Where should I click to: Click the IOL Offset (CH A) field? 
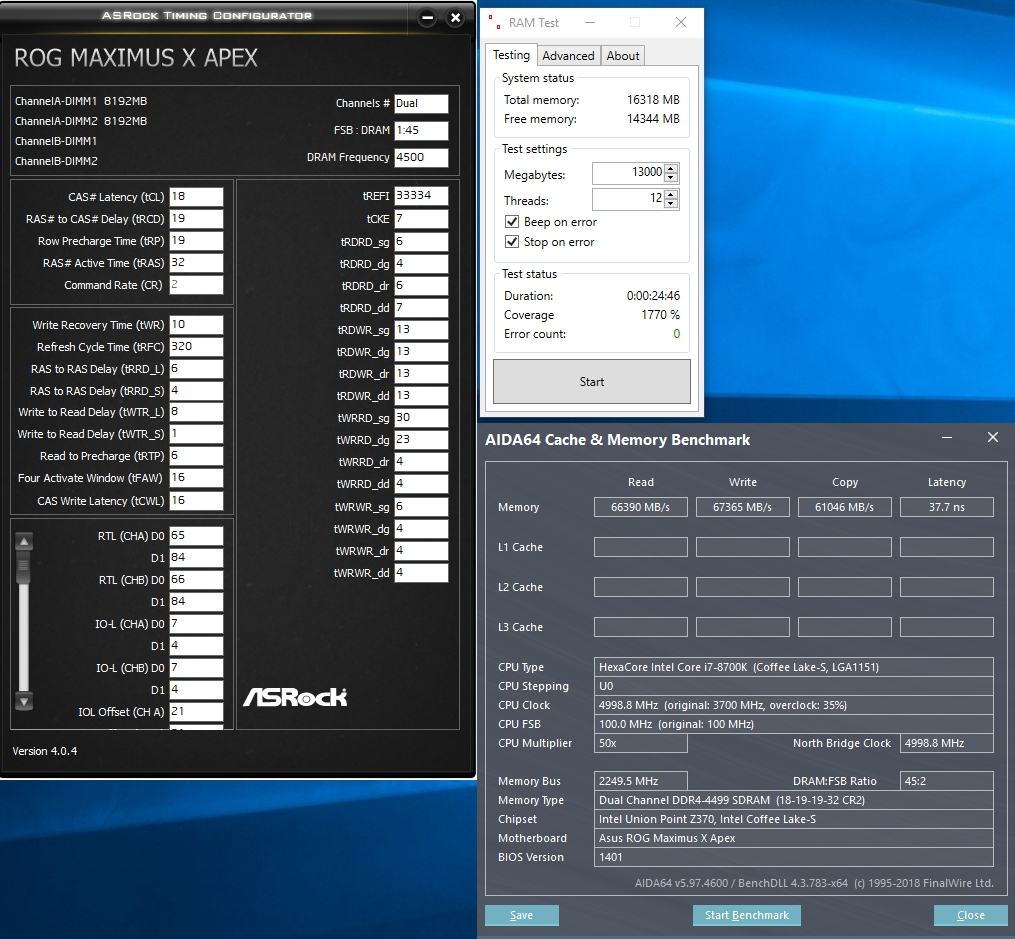click(x=196, y=711)
